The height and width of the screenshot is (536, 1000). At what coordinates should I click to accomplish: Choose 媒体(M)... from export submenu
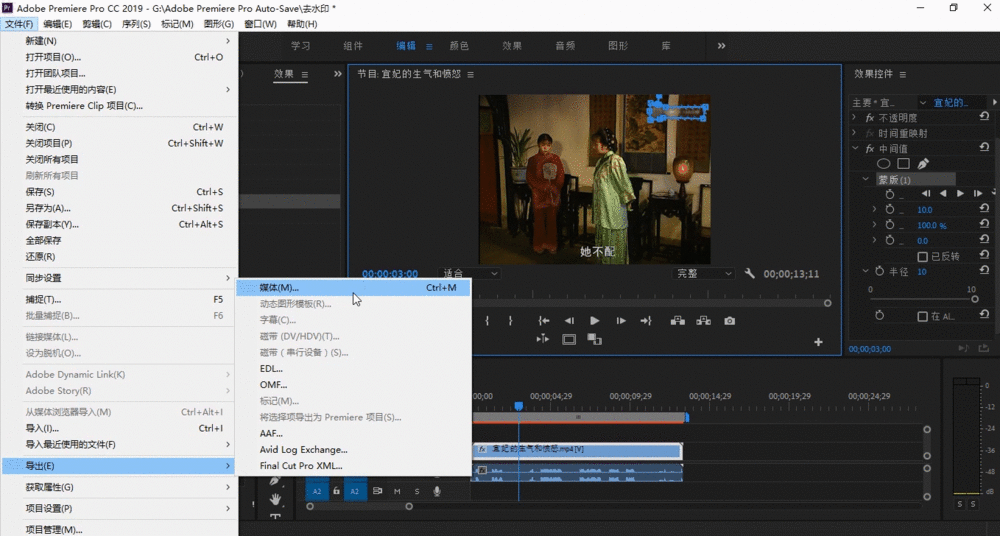pos(355,288)
